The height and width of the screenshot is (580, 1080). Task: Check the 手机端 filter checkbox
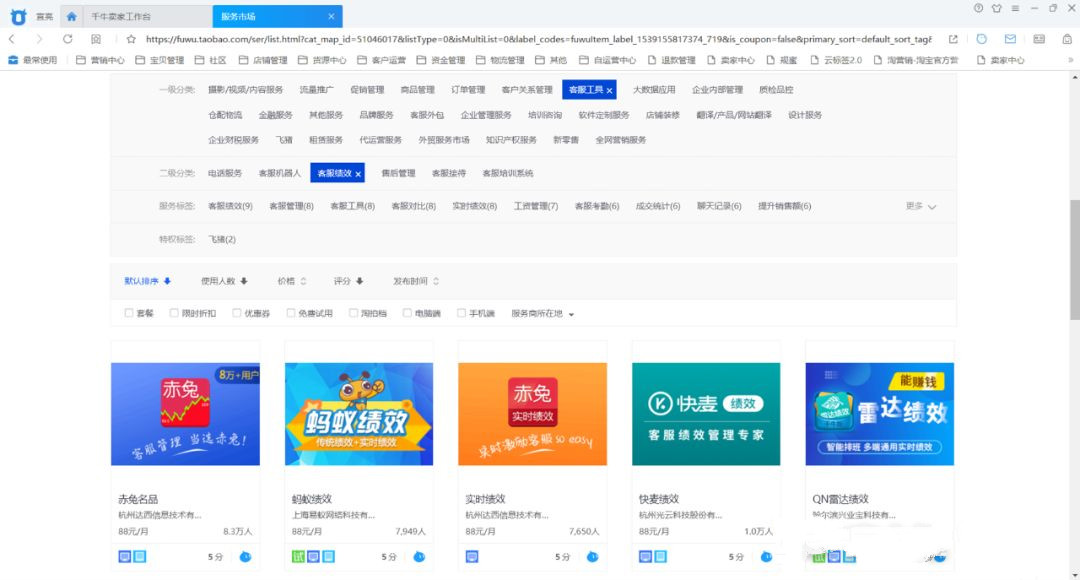tap(462, 313)
